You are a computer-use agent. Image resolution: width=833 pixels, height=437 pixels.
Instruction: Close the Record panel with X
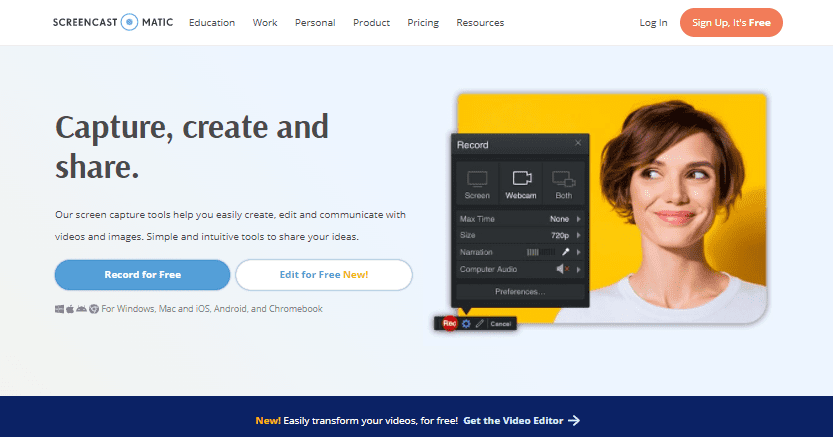coord(578,143)
